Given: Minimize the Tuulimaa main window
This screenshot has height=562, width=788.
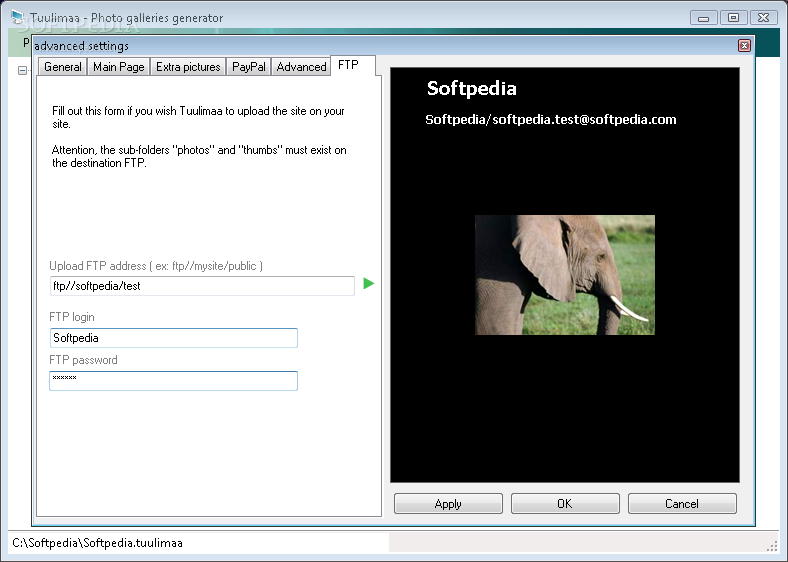Looking at the screenshot, I should (x=704, y=18).
